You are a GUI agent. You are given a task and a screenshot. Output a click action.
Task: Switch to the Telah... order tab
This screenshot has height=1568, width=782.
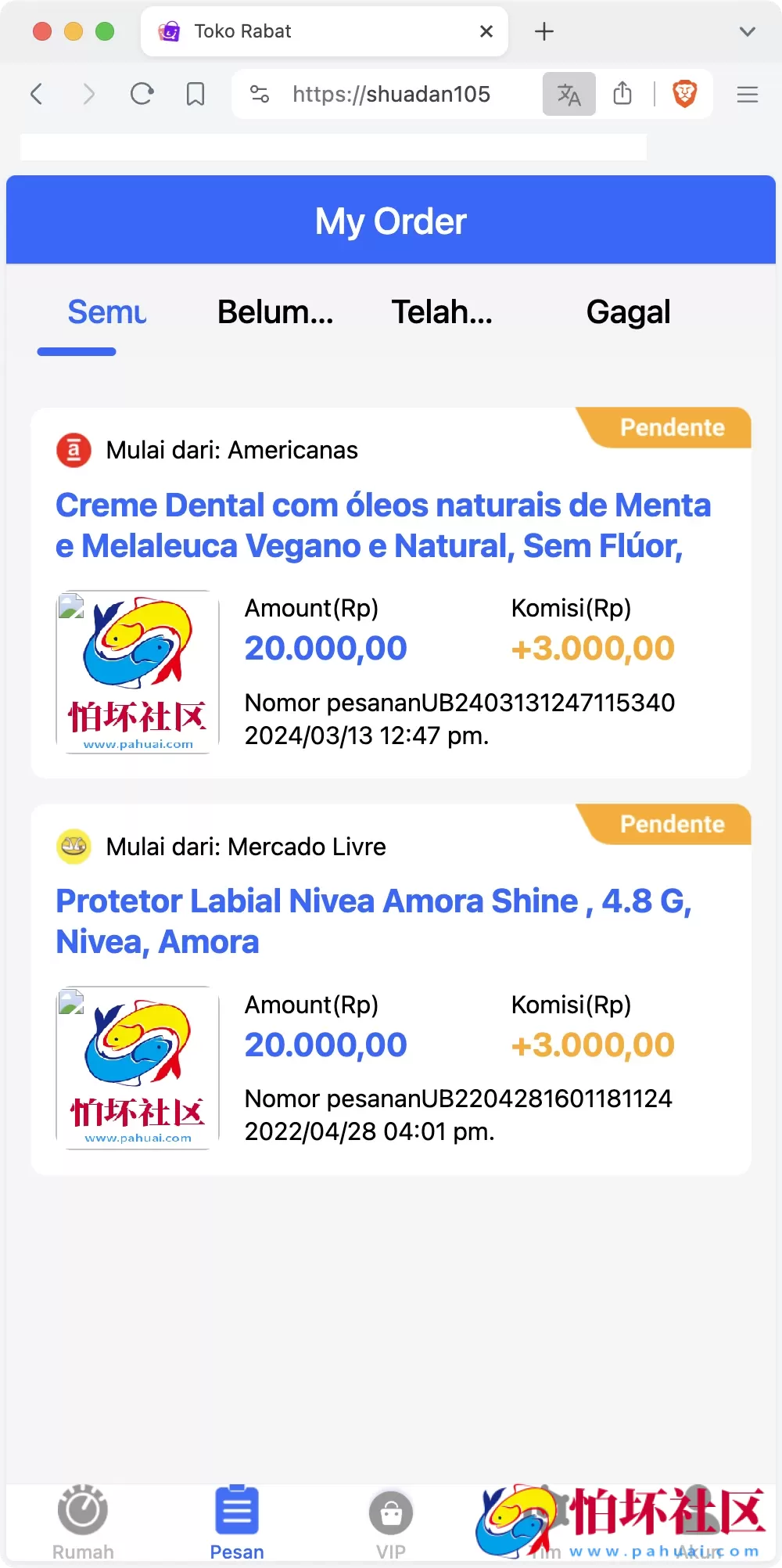click(442, 312)
